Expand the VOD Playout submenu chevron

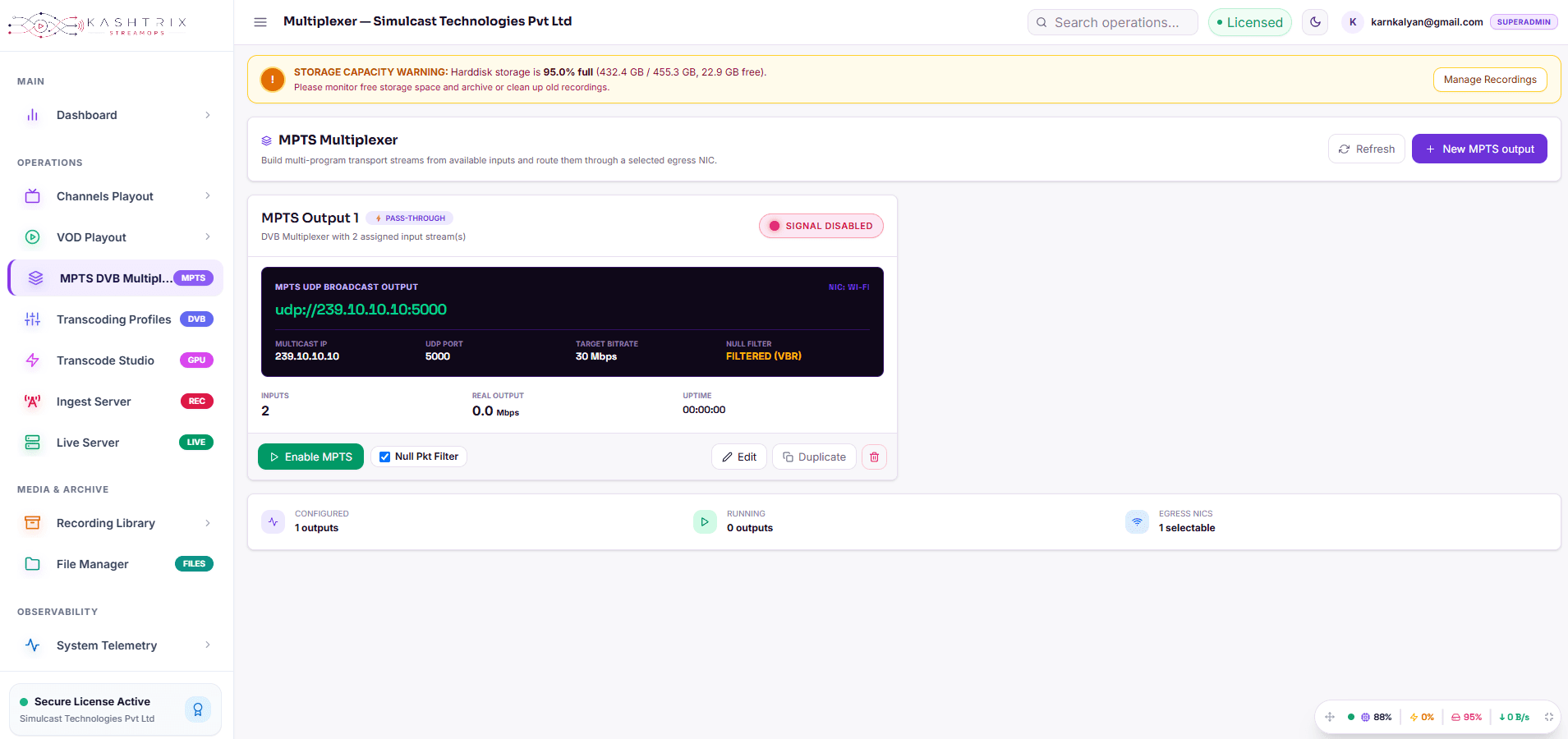[208, 237]
